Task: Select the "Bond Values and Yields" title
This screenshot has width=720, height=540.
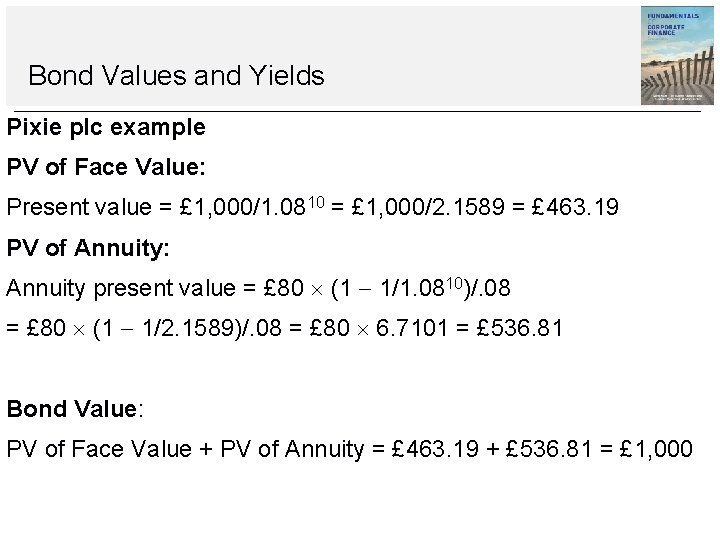Action: 176,75
